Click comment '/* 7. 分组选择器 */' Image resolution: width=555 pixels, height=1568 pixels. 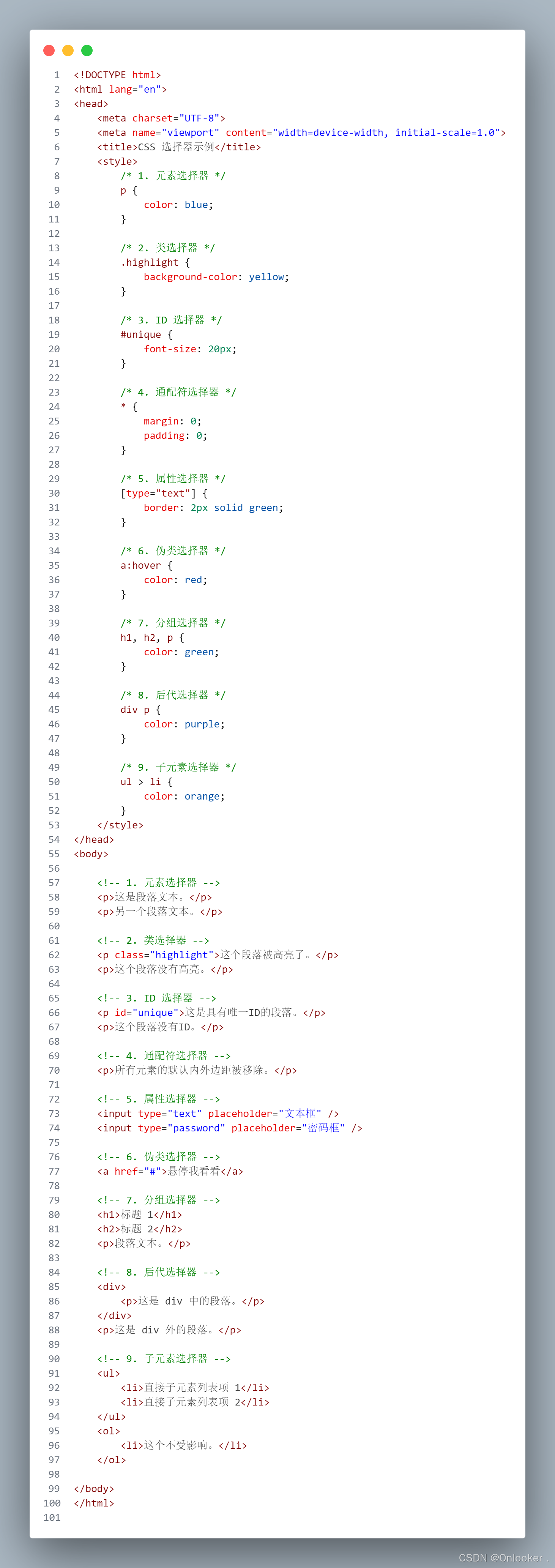173,623
